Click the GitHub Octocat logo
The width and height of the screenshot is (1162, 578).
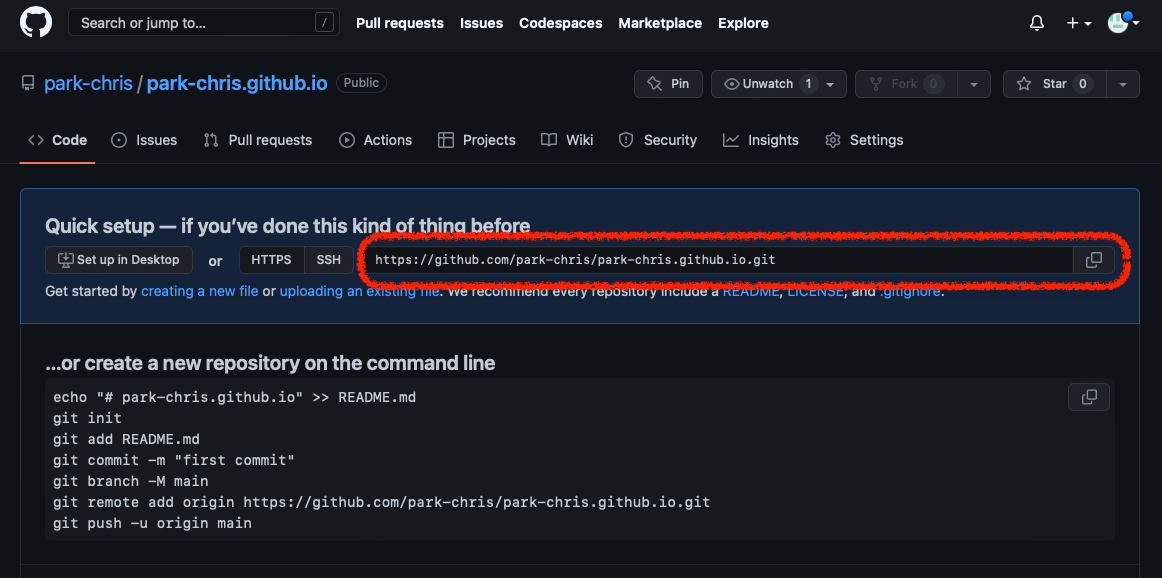coord(36,23)
